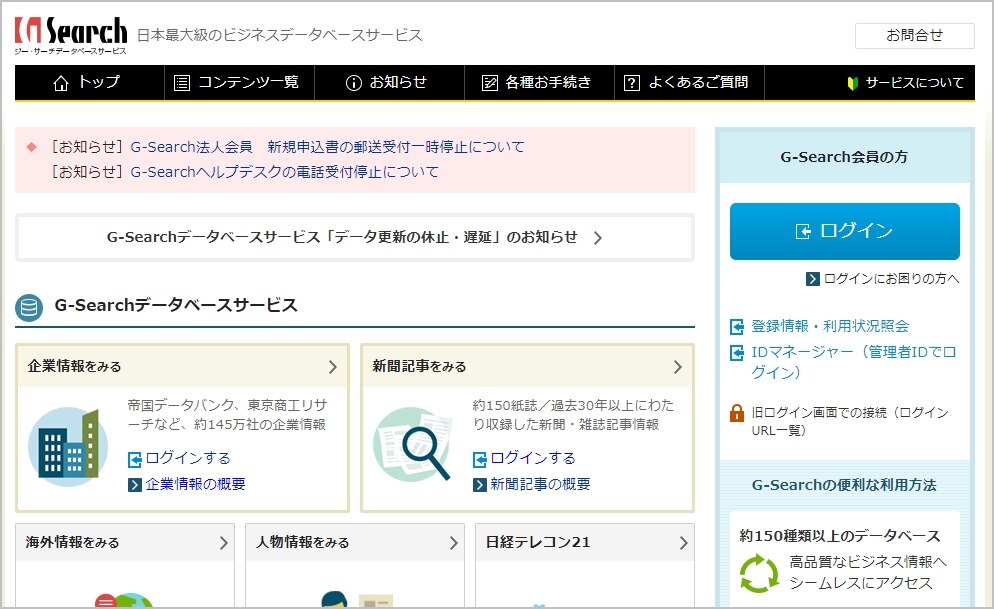Open 旧ログイン画面での接続(ログインURL一覧) link

tap(849, 421)
